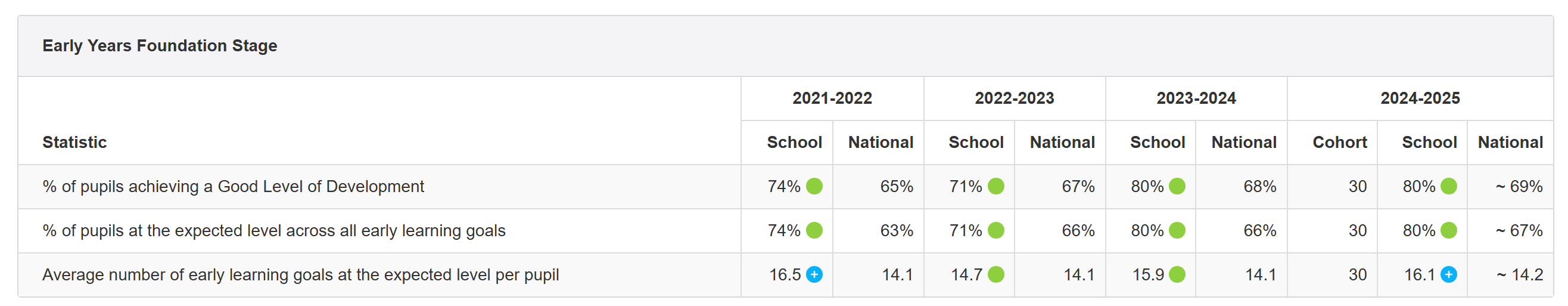Click green dot beside 2021-2022 expected level 74%
This screenshot has height=306, width=1568.
click(814, 230)
